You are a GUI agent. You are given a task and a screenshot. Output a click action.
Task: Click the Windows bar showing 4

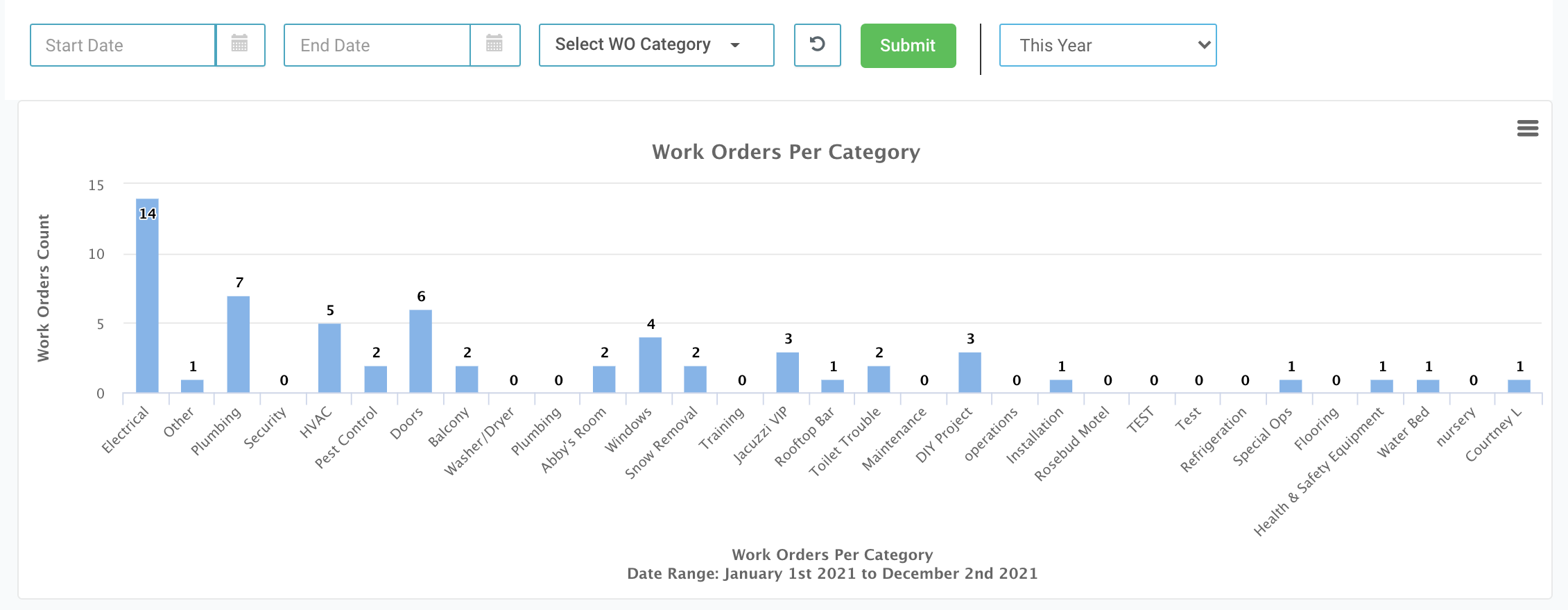tap(650, 366)
